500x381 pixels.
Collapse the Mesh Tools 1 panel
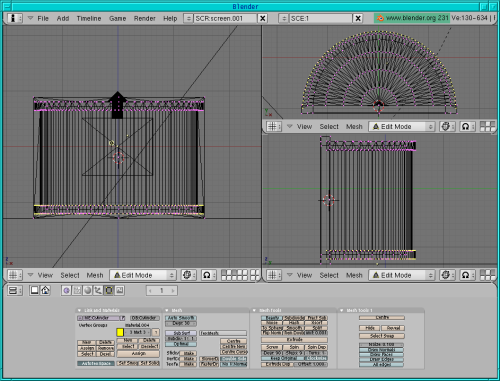point(342,310)
